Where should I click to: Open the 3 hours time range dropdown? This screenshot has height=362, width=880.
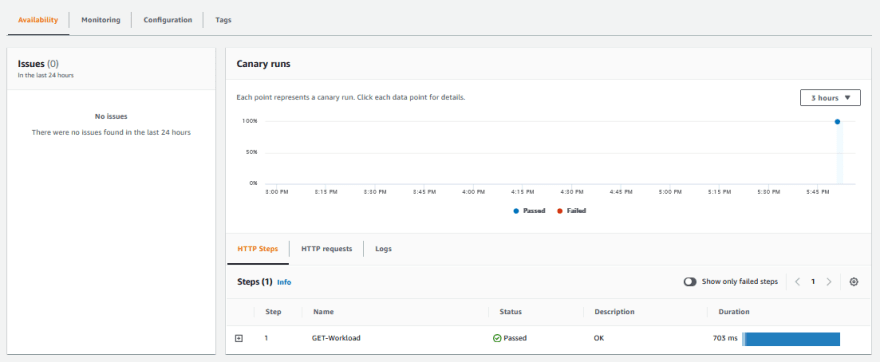(830, 98)
